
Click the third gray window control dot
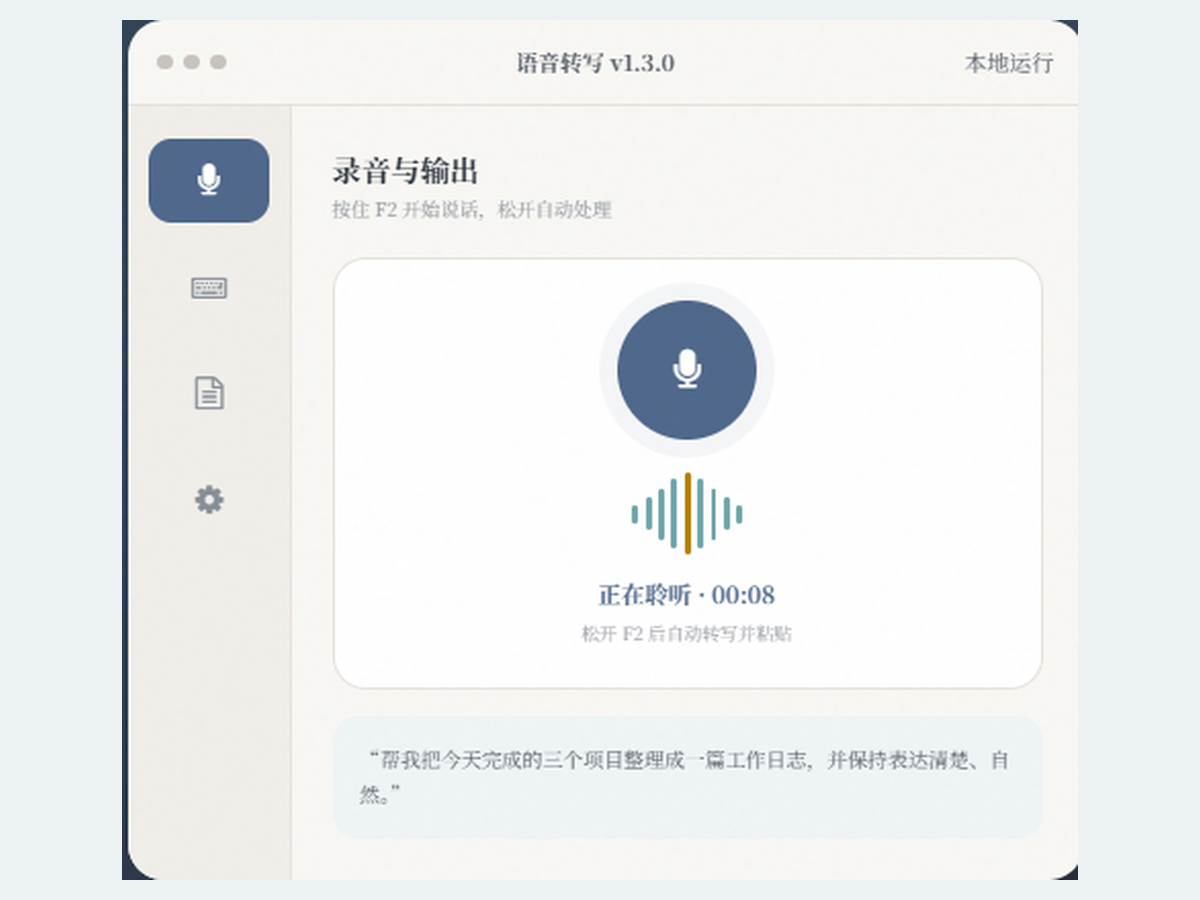coord(218,62)
